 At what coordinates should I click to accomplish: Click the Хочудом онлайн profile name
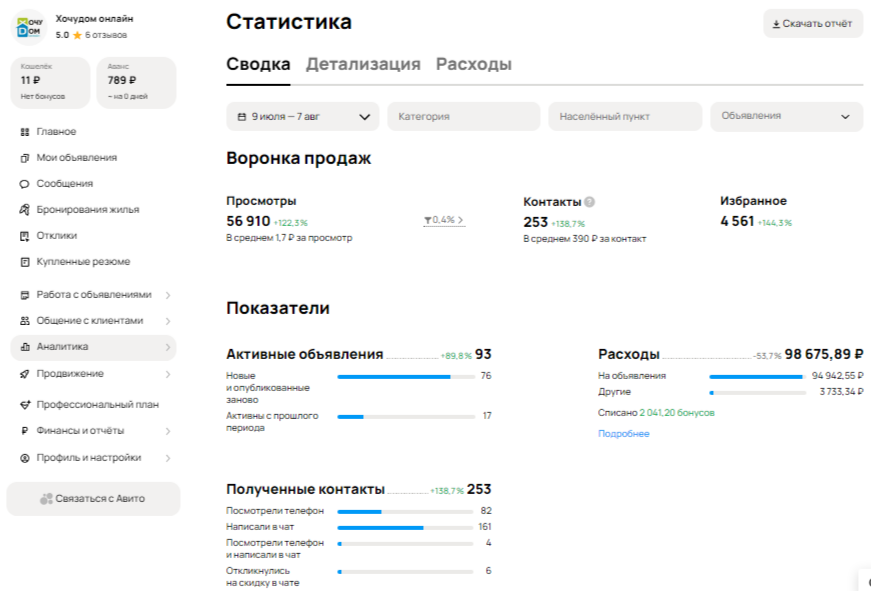pos(94,19)
